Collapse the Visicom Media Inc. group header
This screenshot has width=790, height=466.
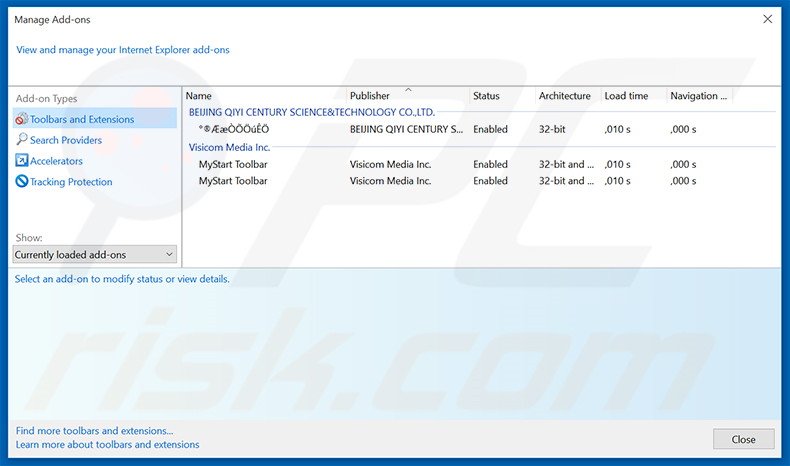click(229, 148)
